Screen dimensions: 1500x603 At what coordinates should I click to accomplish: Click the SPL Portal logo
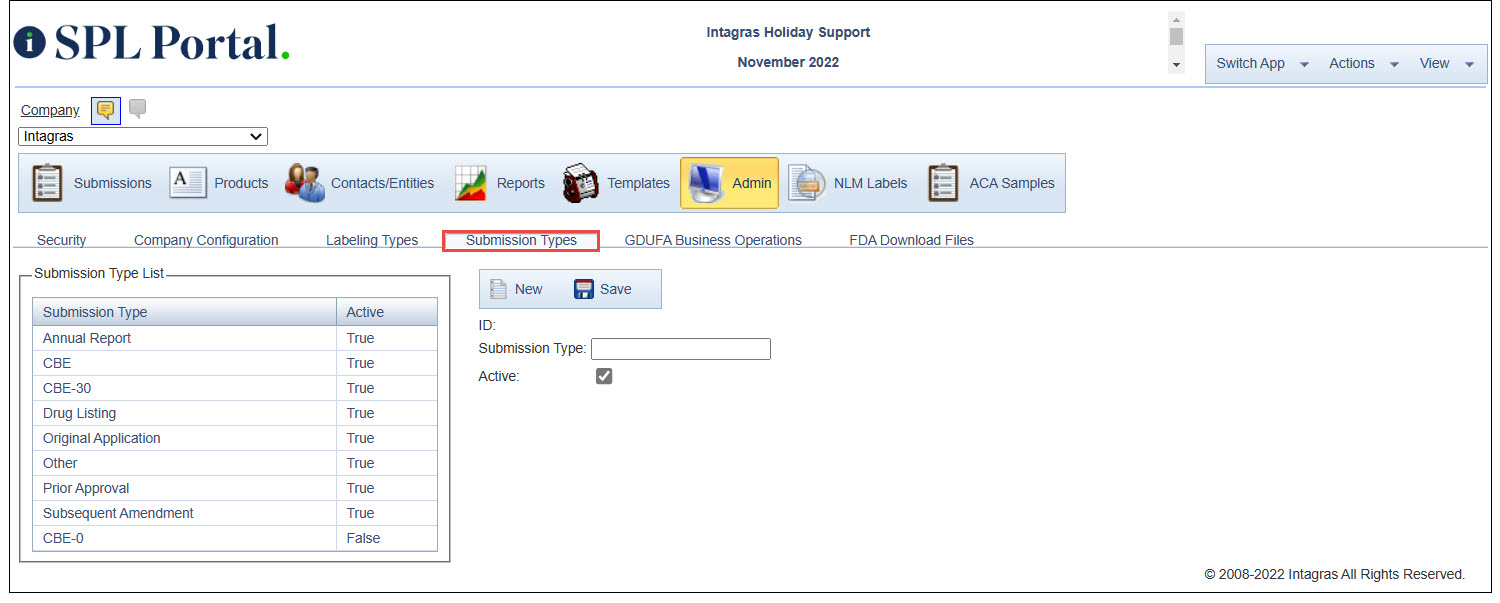pyautogui.click(x=152, y=43)
